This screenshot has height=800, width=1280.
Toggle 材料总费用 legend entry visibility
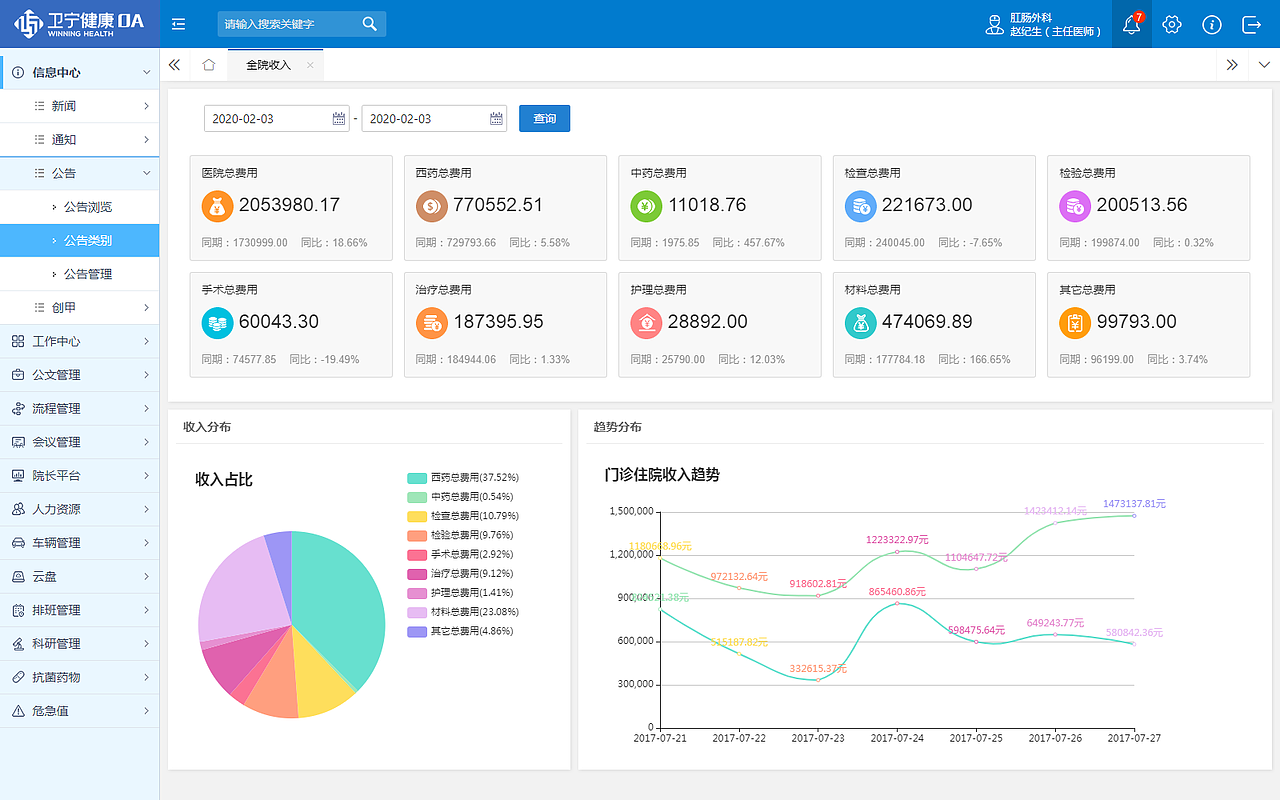pos(463,612)
